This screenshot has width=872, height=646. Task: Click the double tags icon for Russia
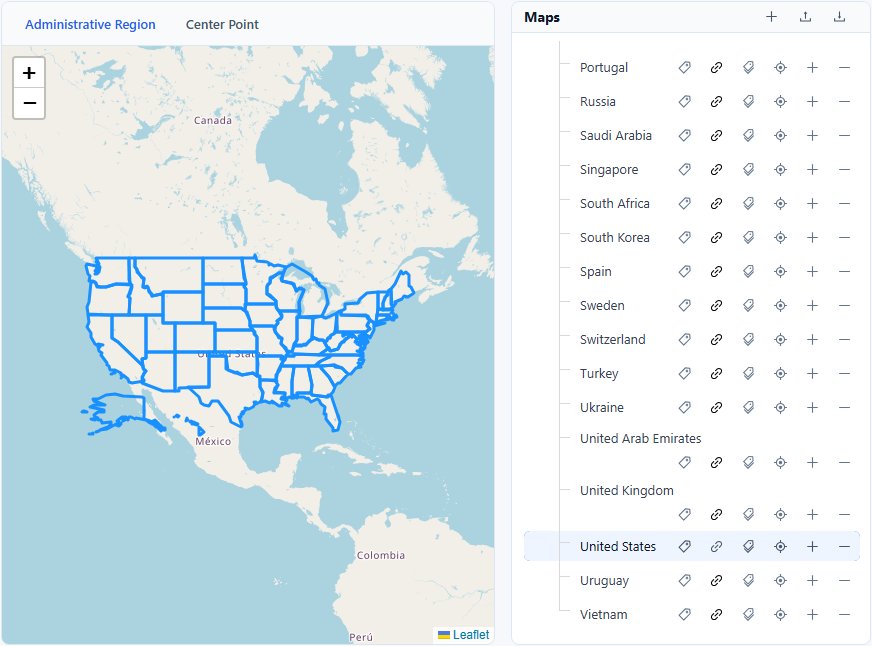tap(749, 101)
